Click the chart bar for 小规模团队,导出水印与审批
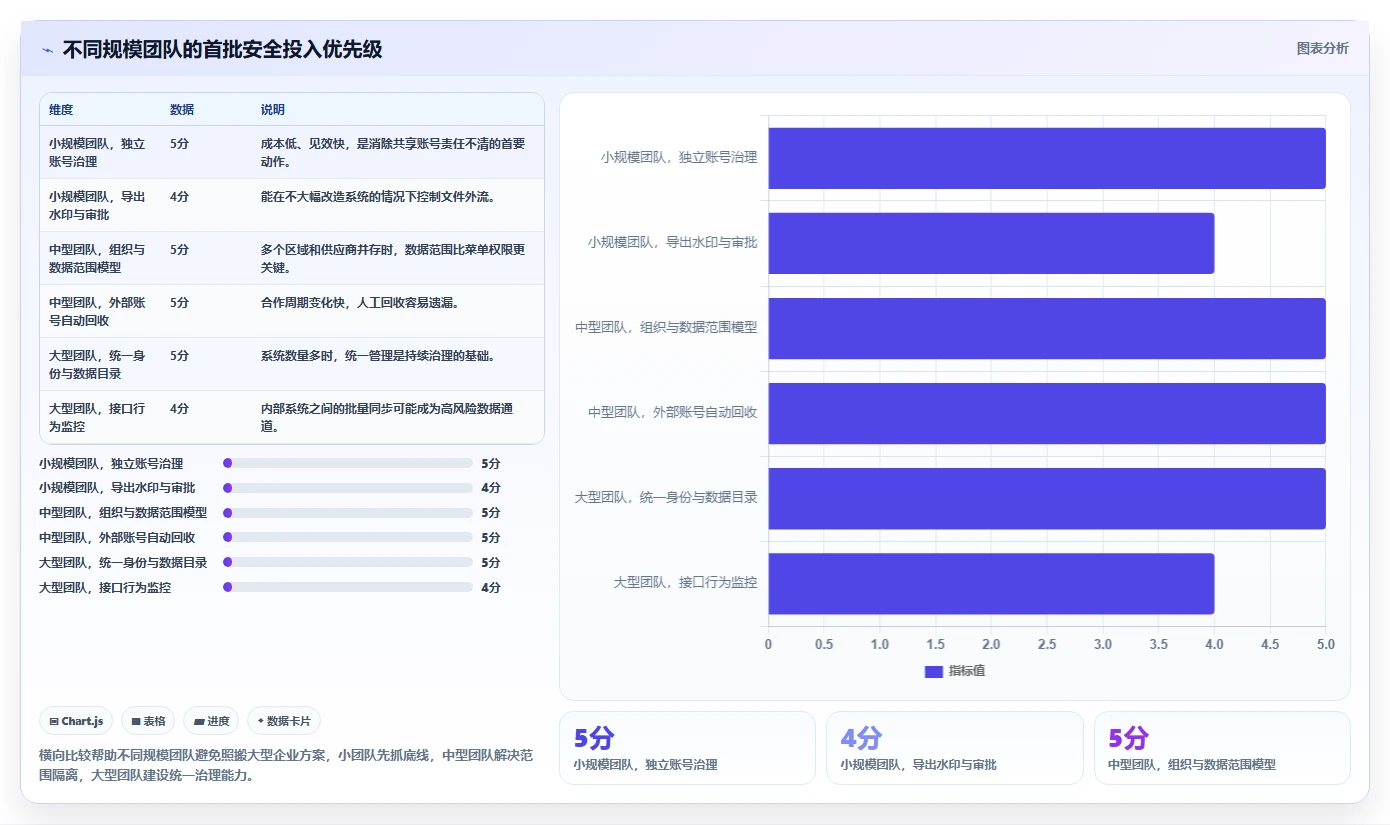The height and width of the screenshot is (825, 1390). 991,243
